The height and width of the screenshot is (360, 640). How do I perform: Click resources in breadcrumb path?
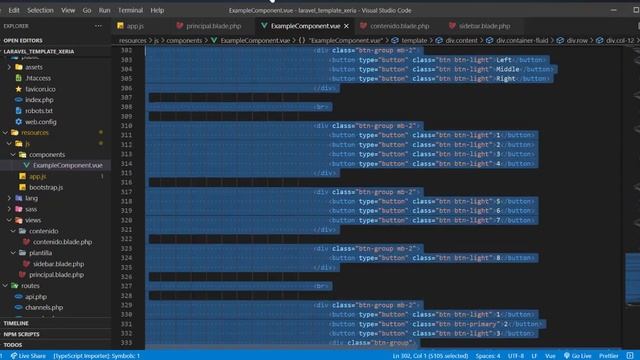coord(133,40)
